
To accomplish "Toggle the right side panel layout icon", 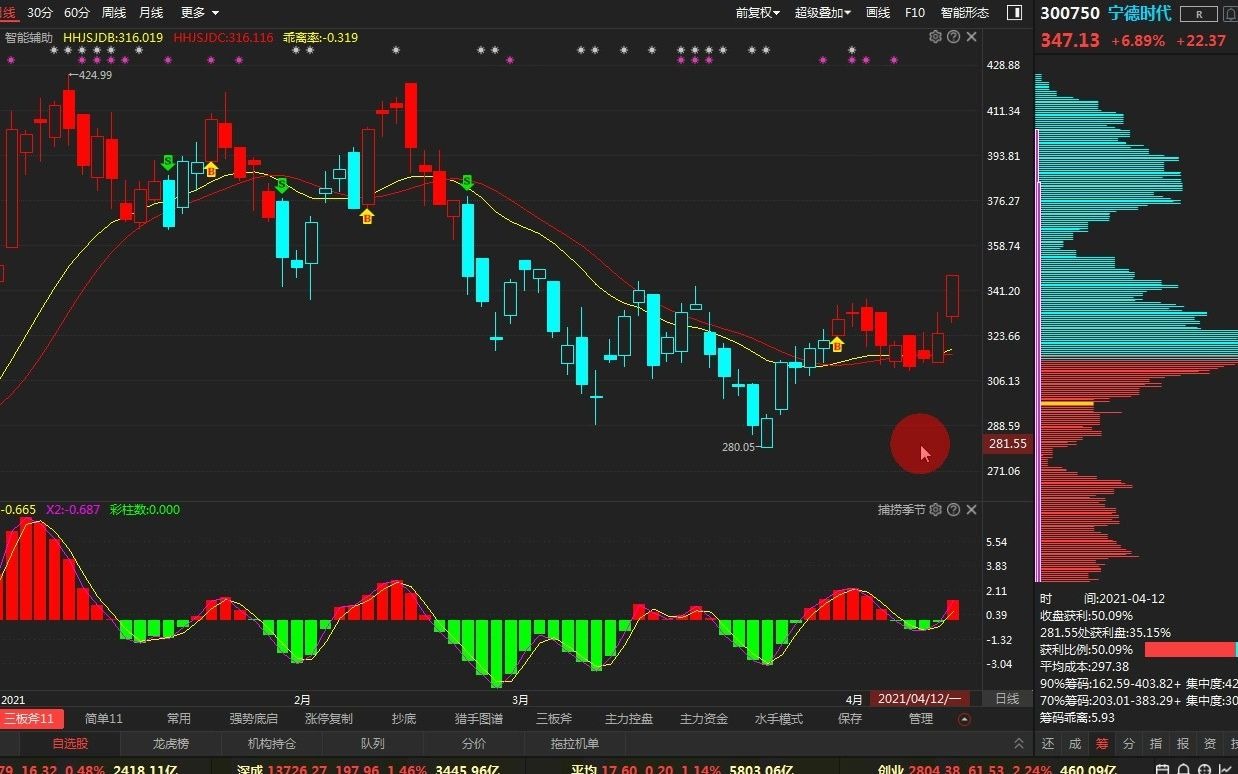I will 1014,13.
